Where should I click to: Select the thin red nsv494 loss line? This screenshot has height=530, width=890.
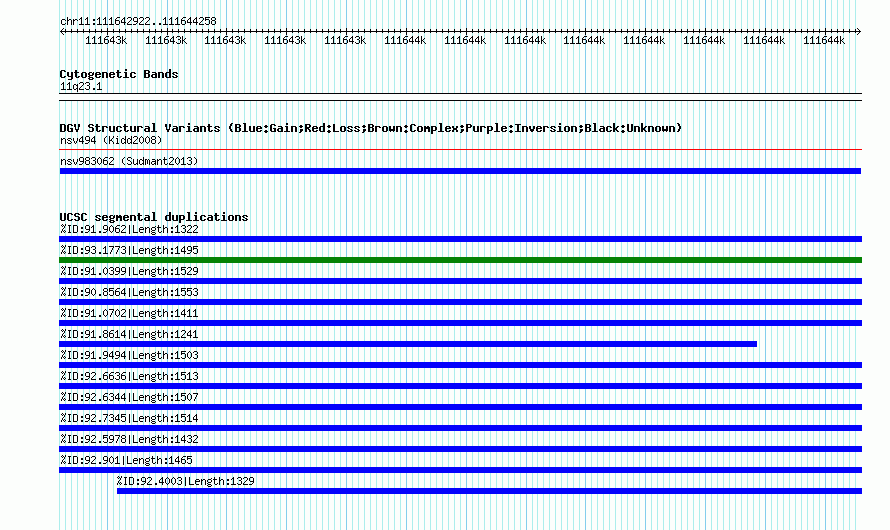[460, 150]
